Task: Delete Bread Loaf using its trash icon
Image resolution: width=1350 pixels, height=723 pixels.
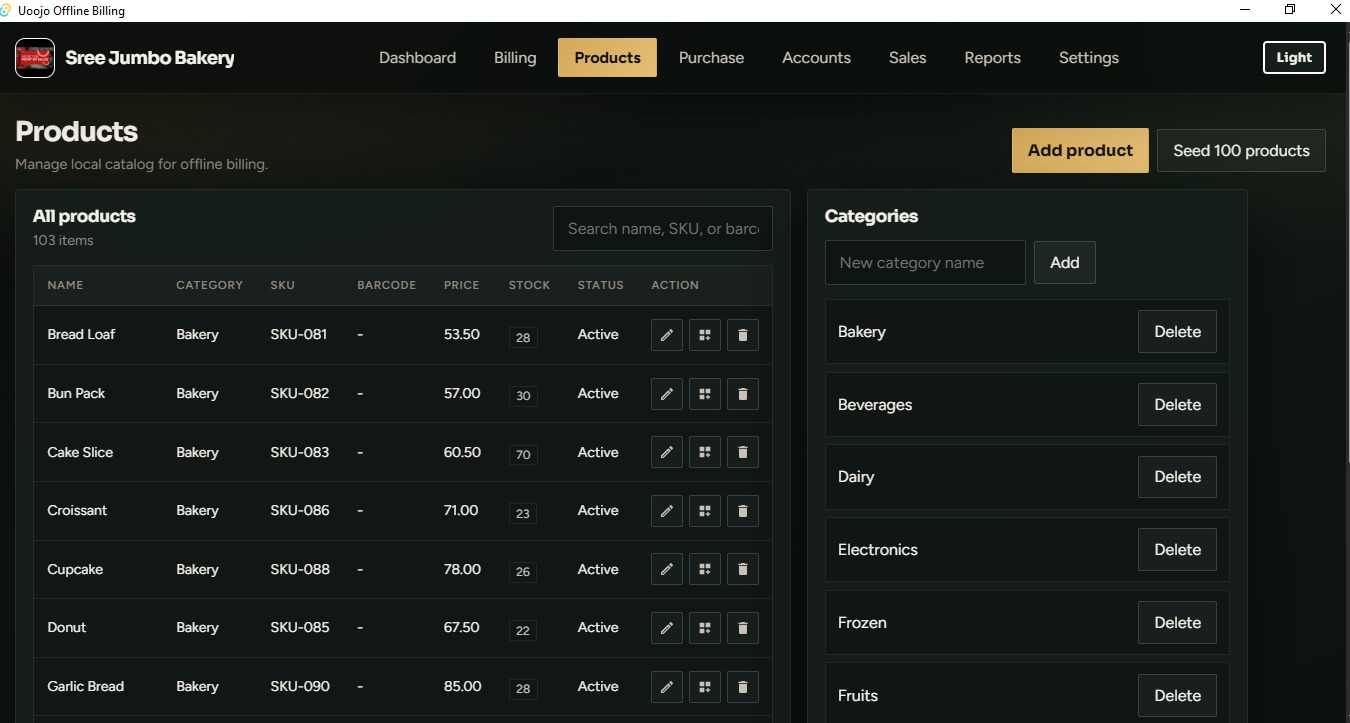Action: [743, 335]
